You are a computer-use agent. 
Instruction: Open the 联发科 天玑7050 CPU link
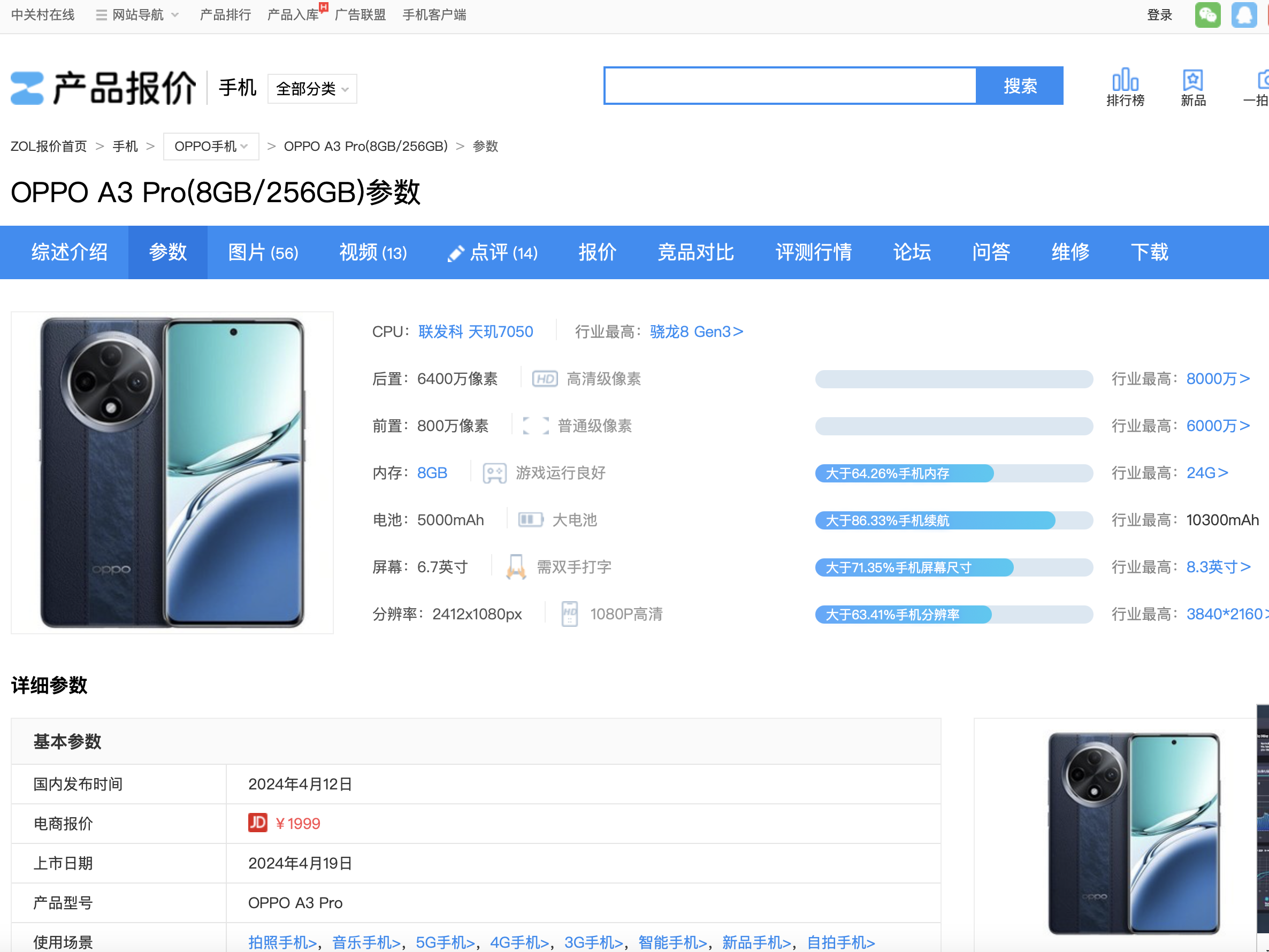[476, 332]
